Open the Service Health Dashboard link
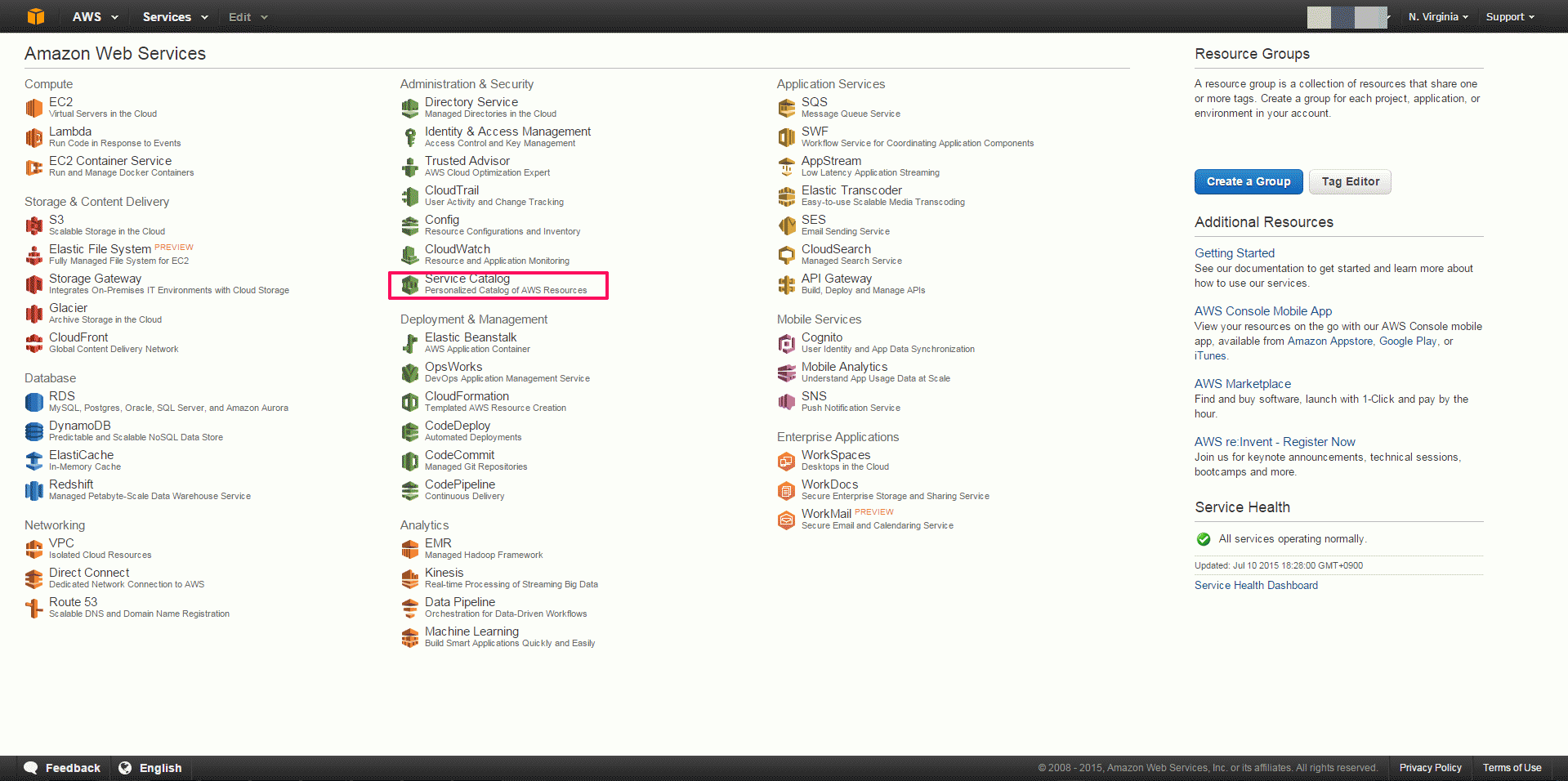Screen dimensions: 1568x781 click(1256, 586)
